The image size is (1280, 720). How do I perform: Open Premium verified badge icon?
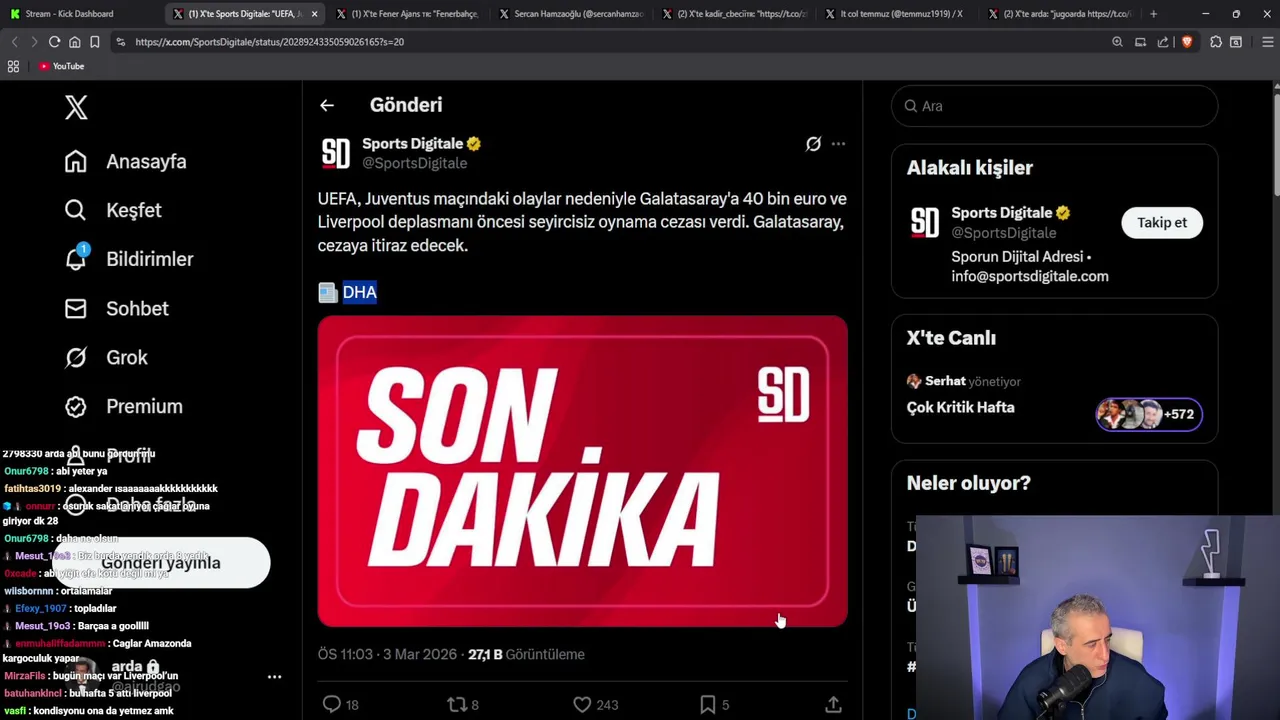pos(76,406)
